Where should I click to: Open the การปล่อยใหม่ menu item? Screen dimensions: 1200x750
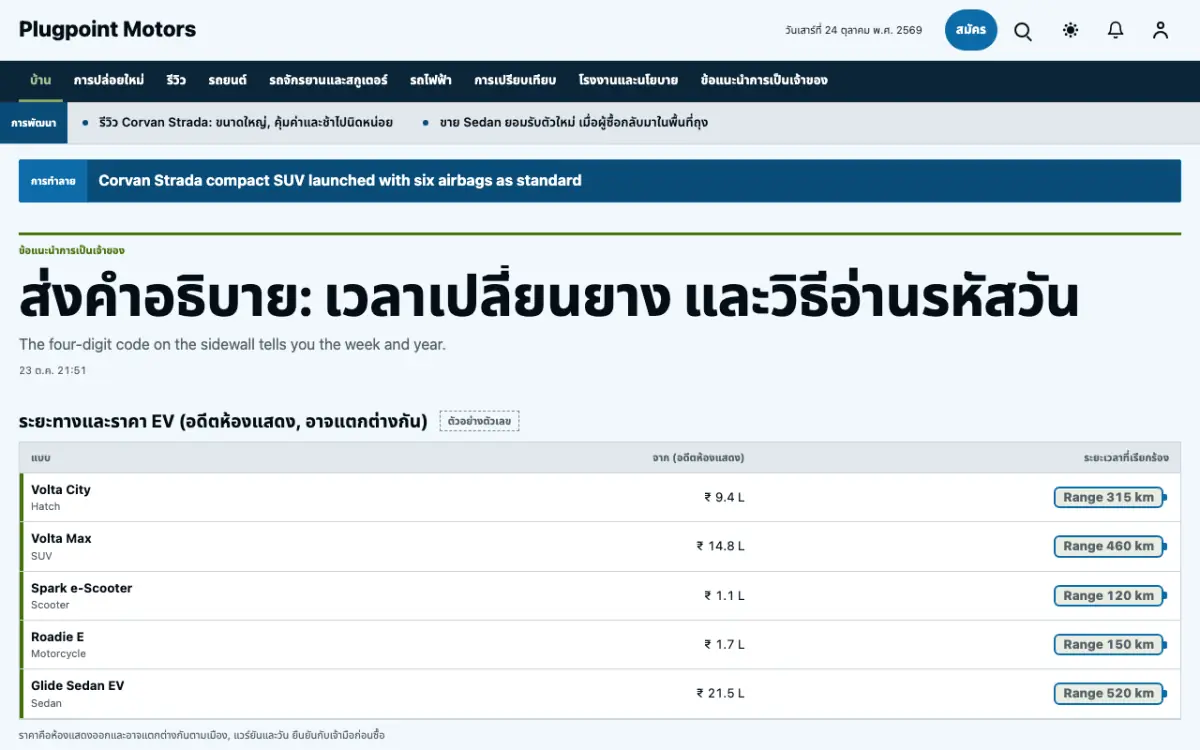click(109, 80)
